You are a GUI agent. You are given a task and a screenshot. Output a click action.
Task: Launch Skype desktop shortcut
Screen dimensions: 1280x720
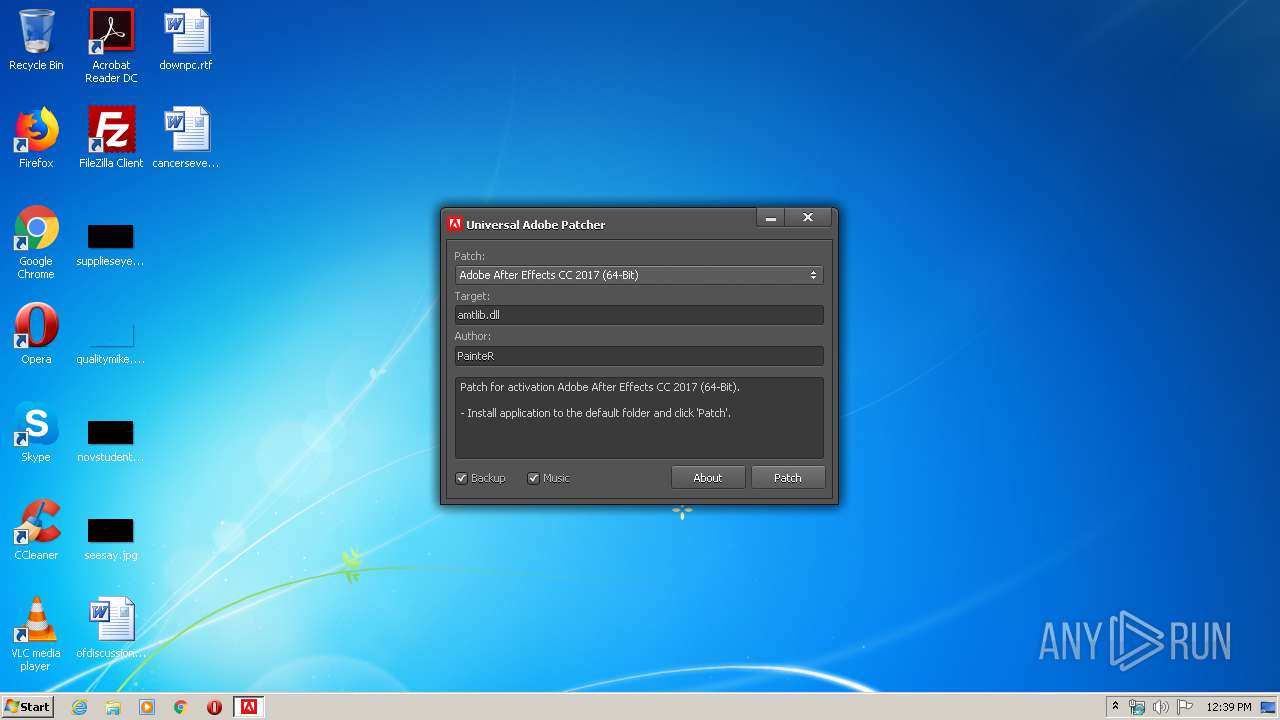click(36, 432)
